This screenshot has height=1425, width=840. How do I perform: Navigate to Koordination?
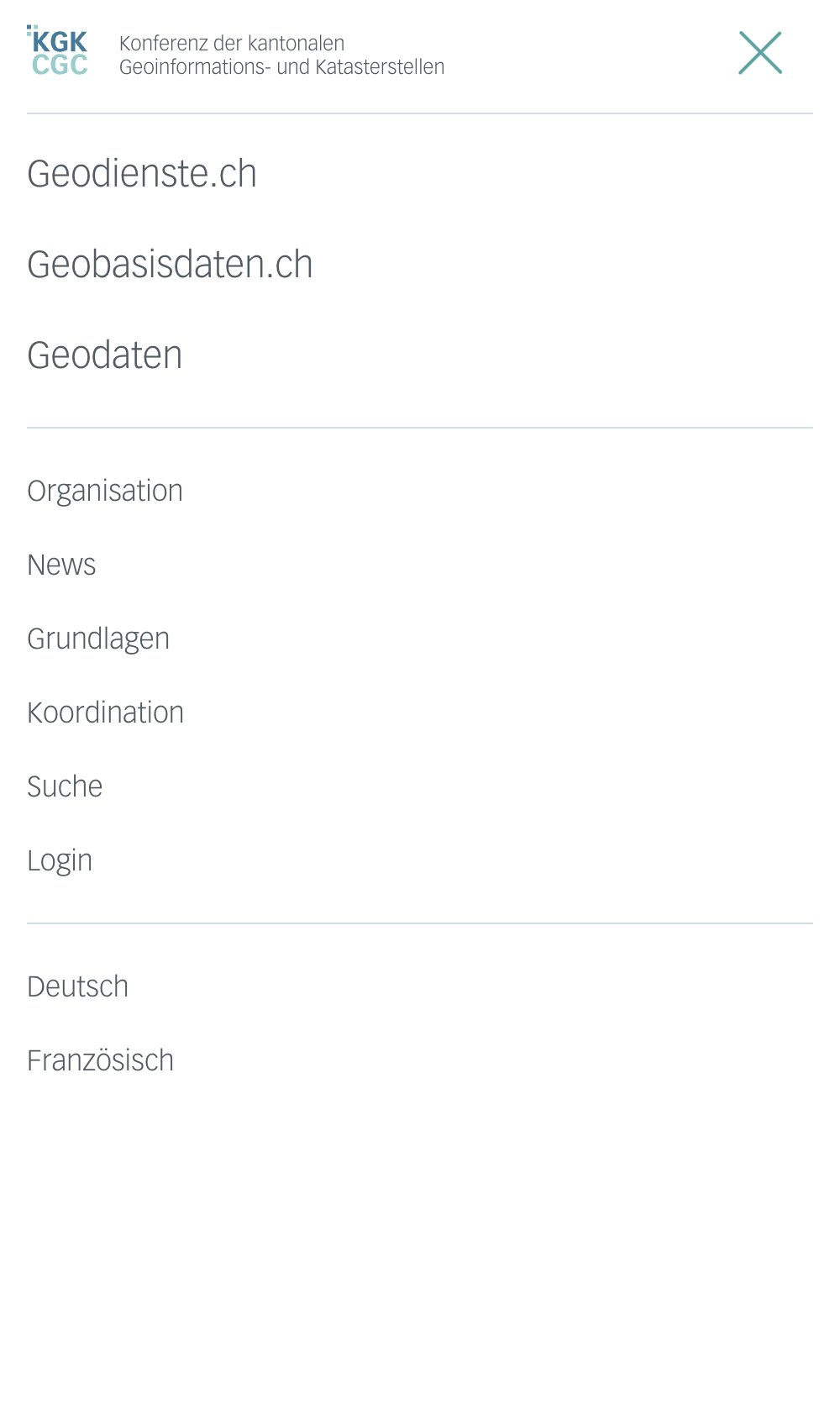[105, 712]
